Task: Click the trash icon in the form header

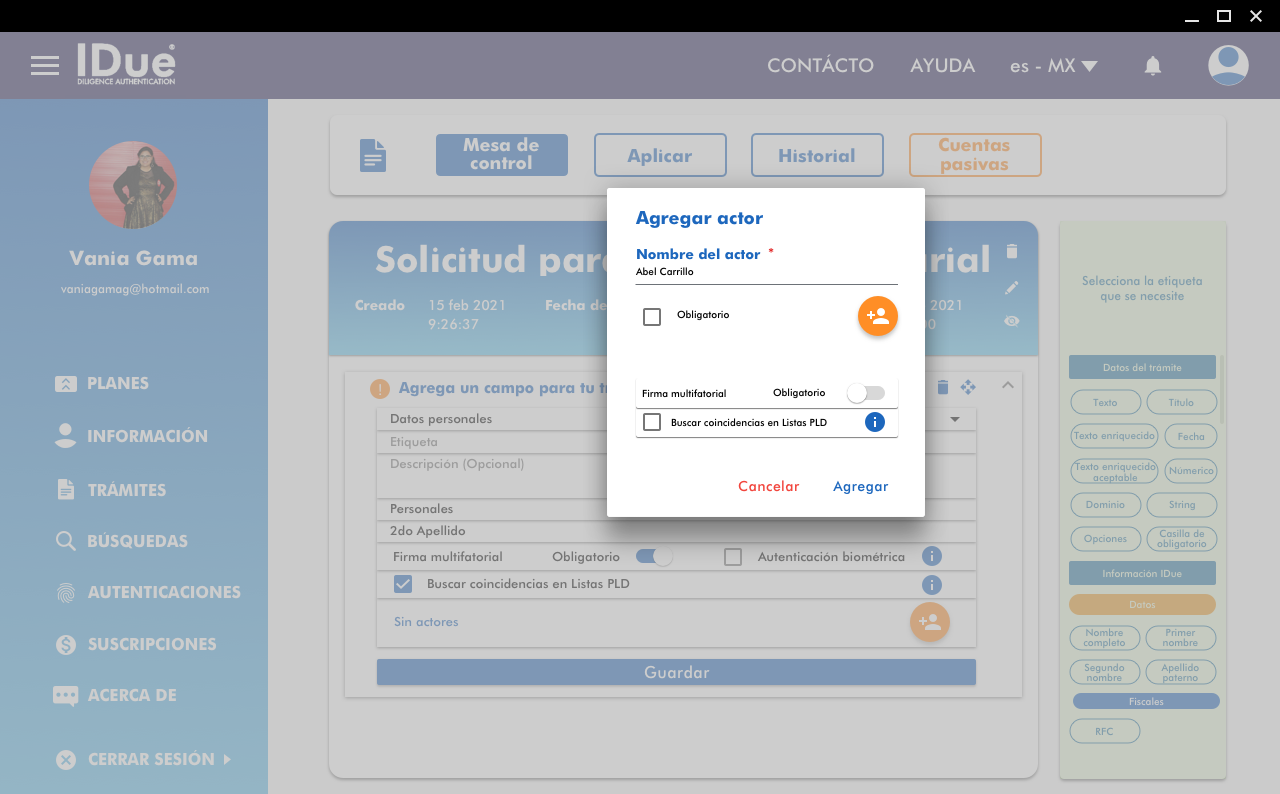Action: coord(1012,251)
